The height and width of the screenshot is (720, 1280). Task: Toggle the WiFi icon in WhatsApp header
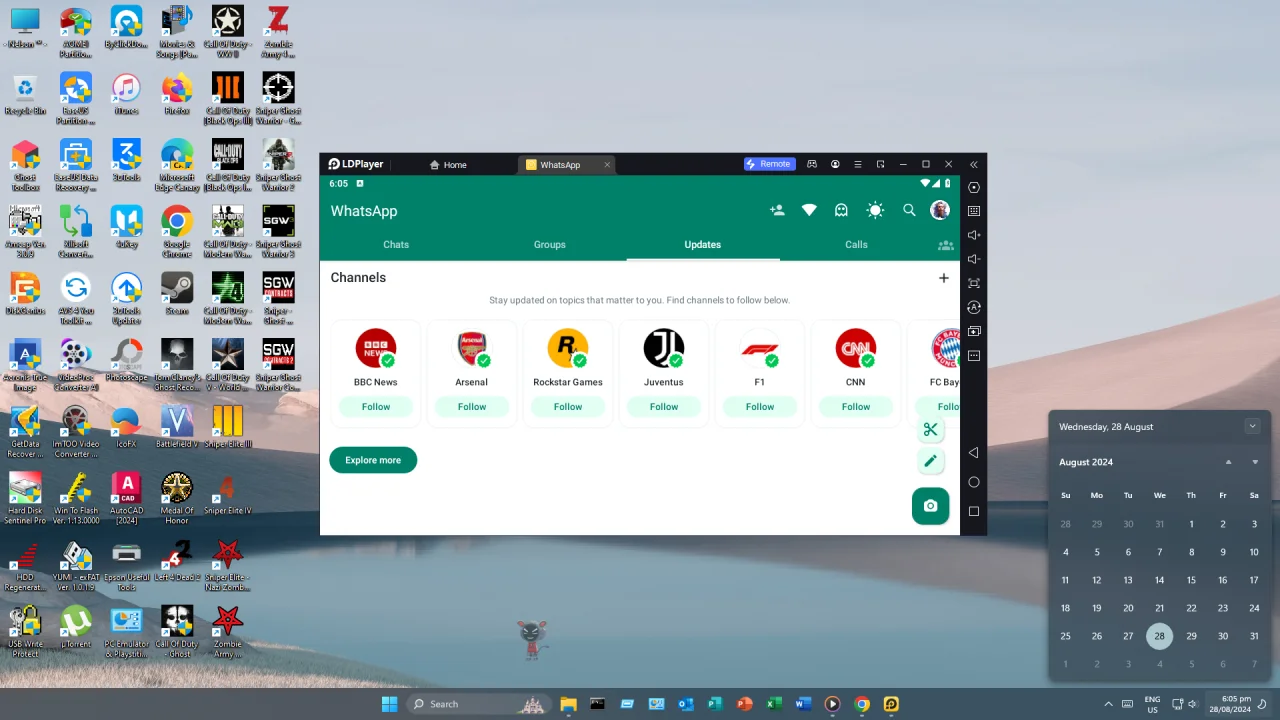(809, 210)
